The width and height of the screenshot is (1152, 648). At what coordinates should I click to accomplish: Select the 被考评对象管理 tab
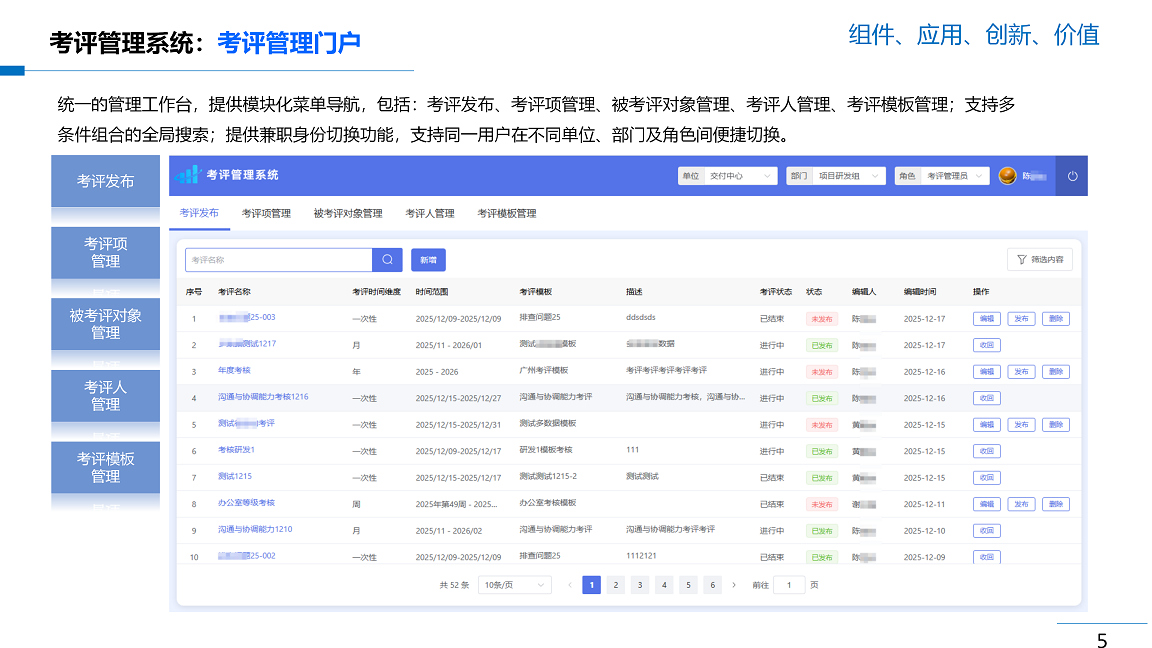[x=348, y=213]
